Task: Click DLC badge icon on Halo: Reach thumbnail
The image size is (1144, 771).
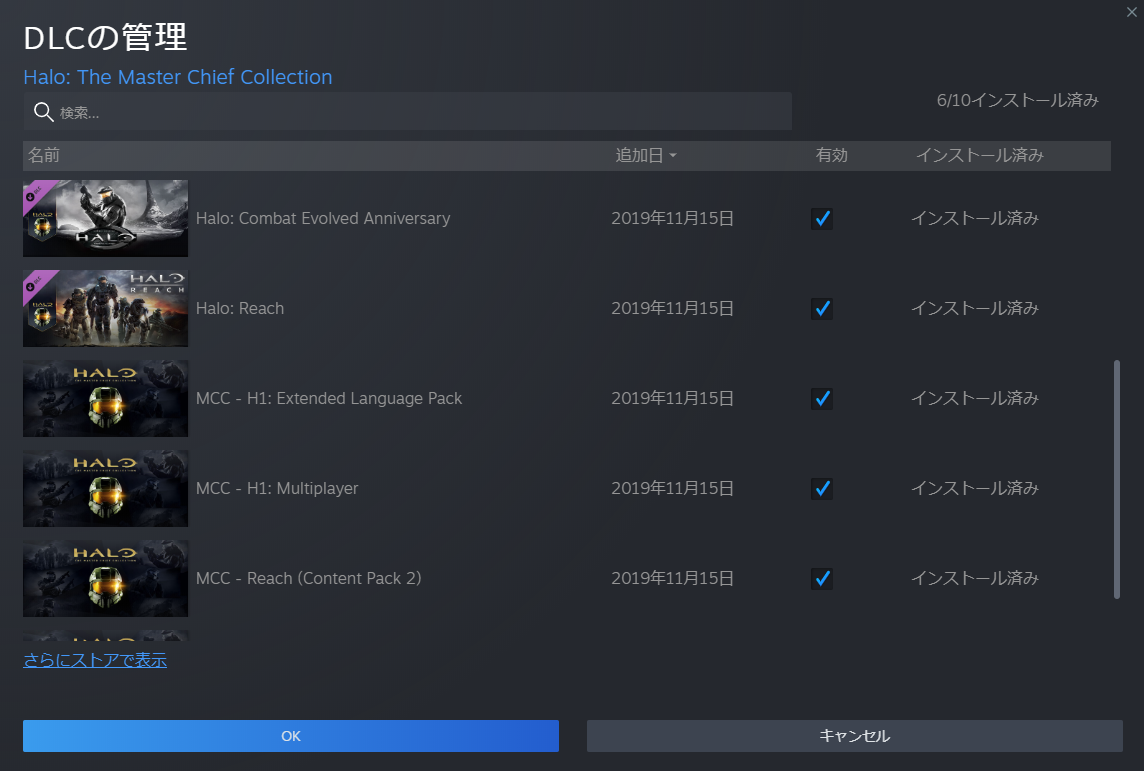Action: (34, 284)
